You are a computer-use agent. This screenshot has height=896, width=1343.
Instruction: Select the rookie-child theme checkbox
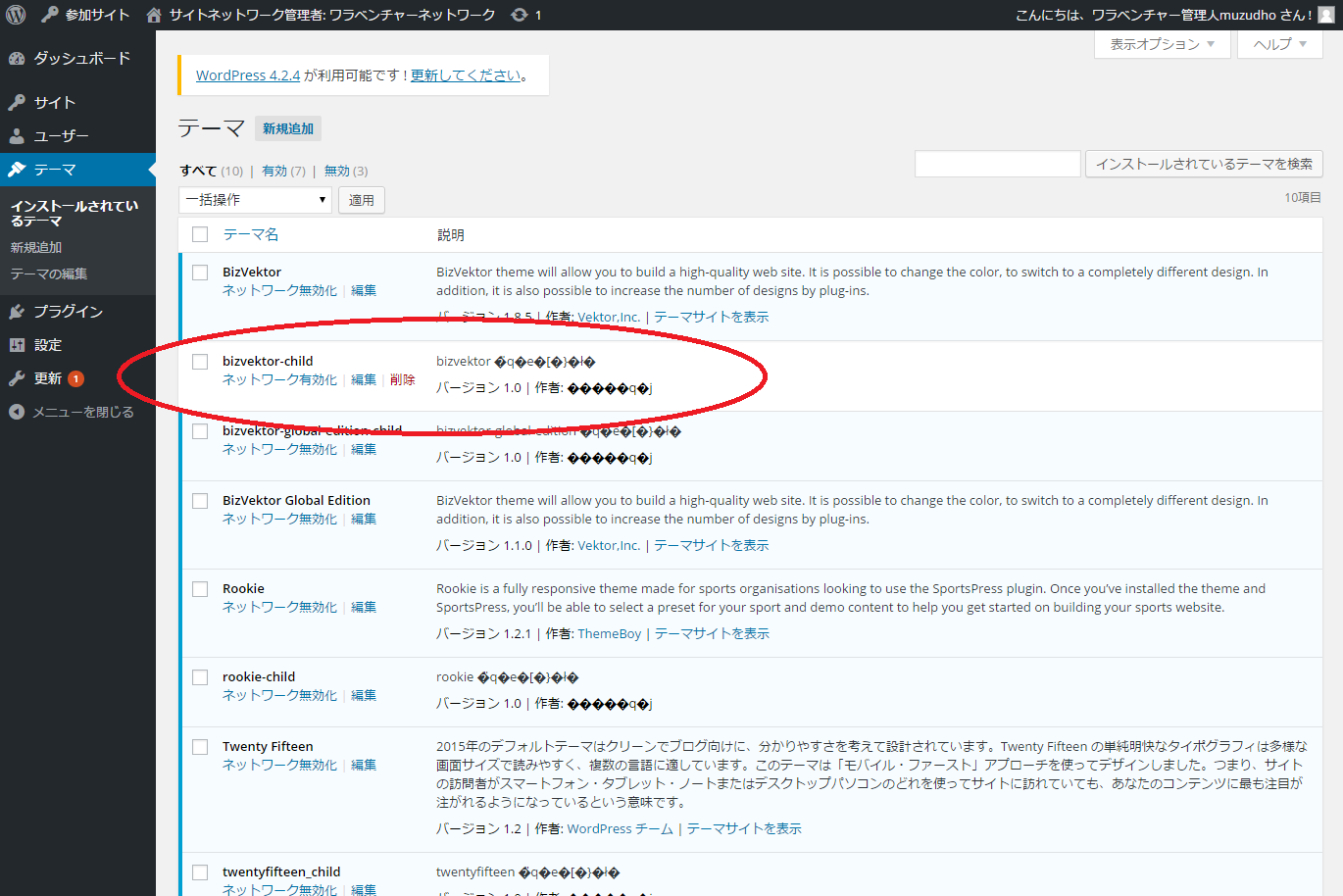(200, 677)
